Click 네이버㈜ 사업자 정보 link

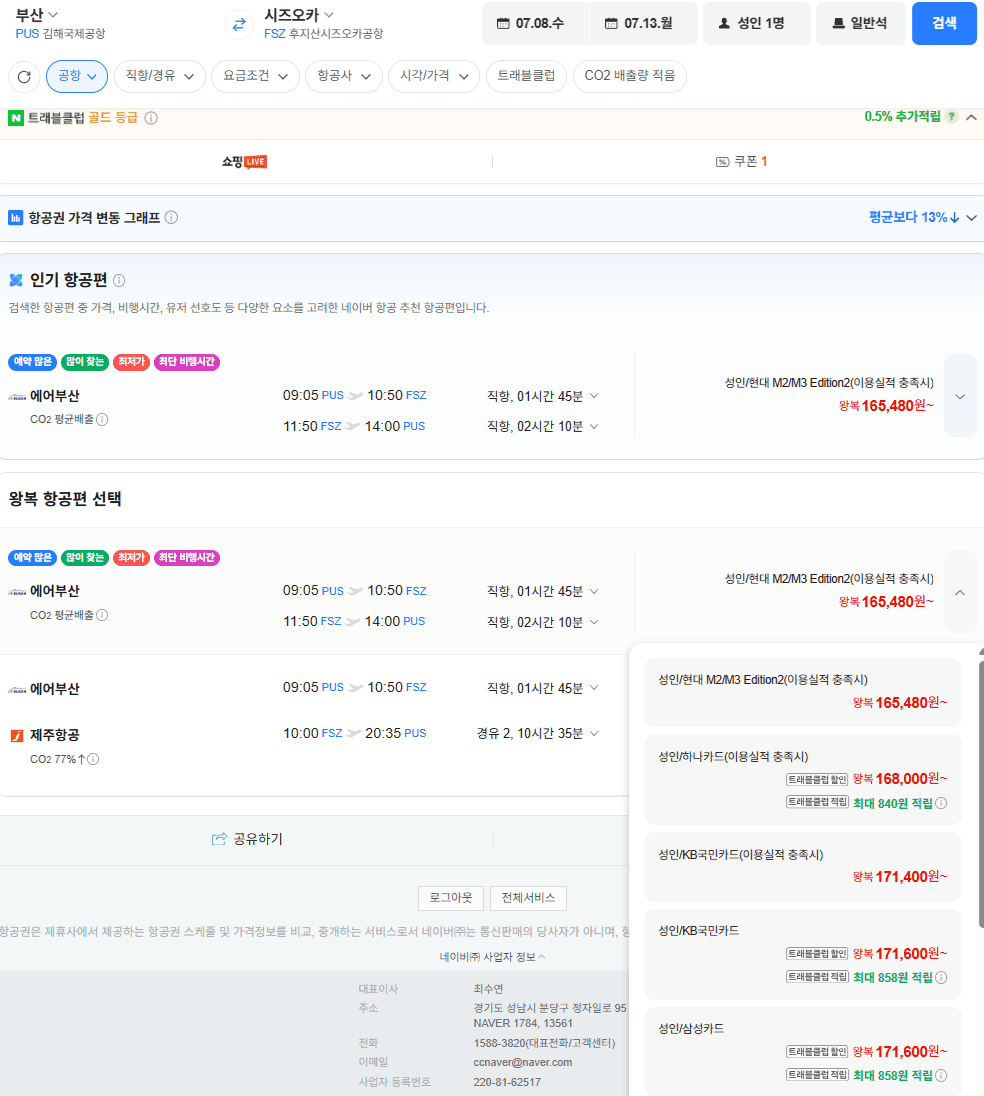click(x=492, y=957)
